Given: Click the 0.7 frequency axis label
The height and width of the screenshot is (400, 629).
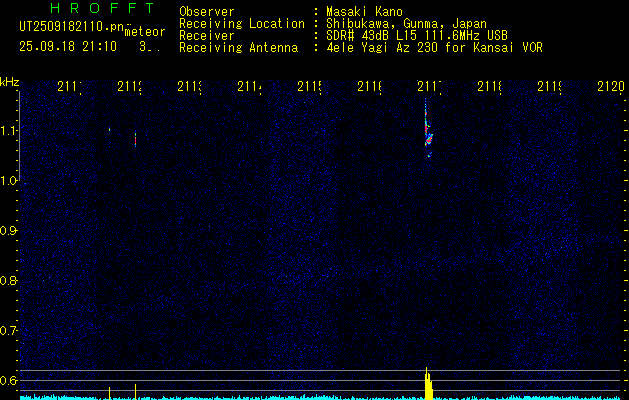Looking at the screenshot, I should pyautogui.click(x=9, y=331).
